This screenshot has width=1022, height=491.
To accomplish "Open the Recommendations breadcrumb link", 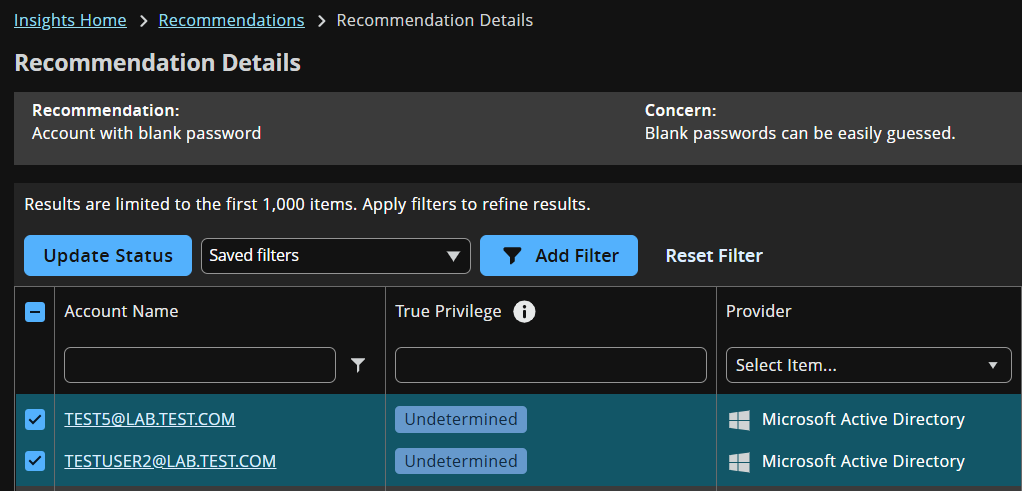I will tap(231, 20).
